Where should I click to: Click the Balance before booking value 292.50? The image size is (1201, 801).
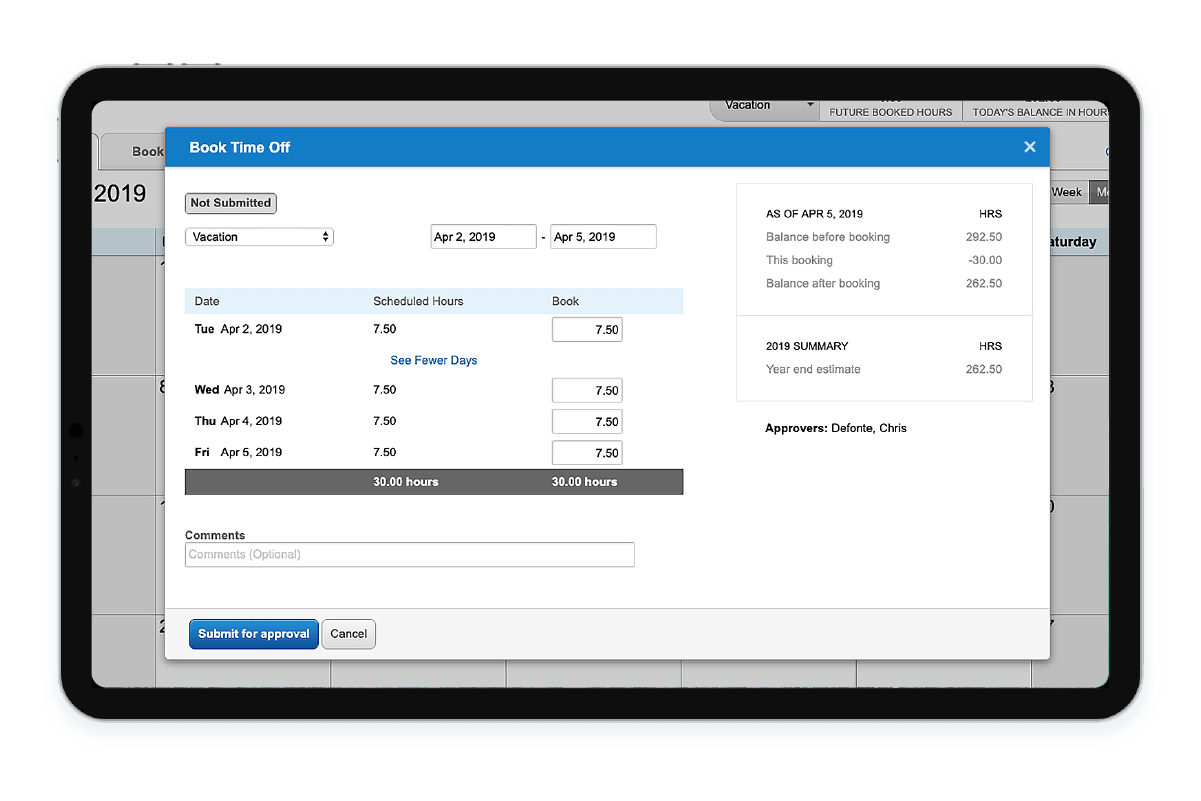(x=984, y=238)
